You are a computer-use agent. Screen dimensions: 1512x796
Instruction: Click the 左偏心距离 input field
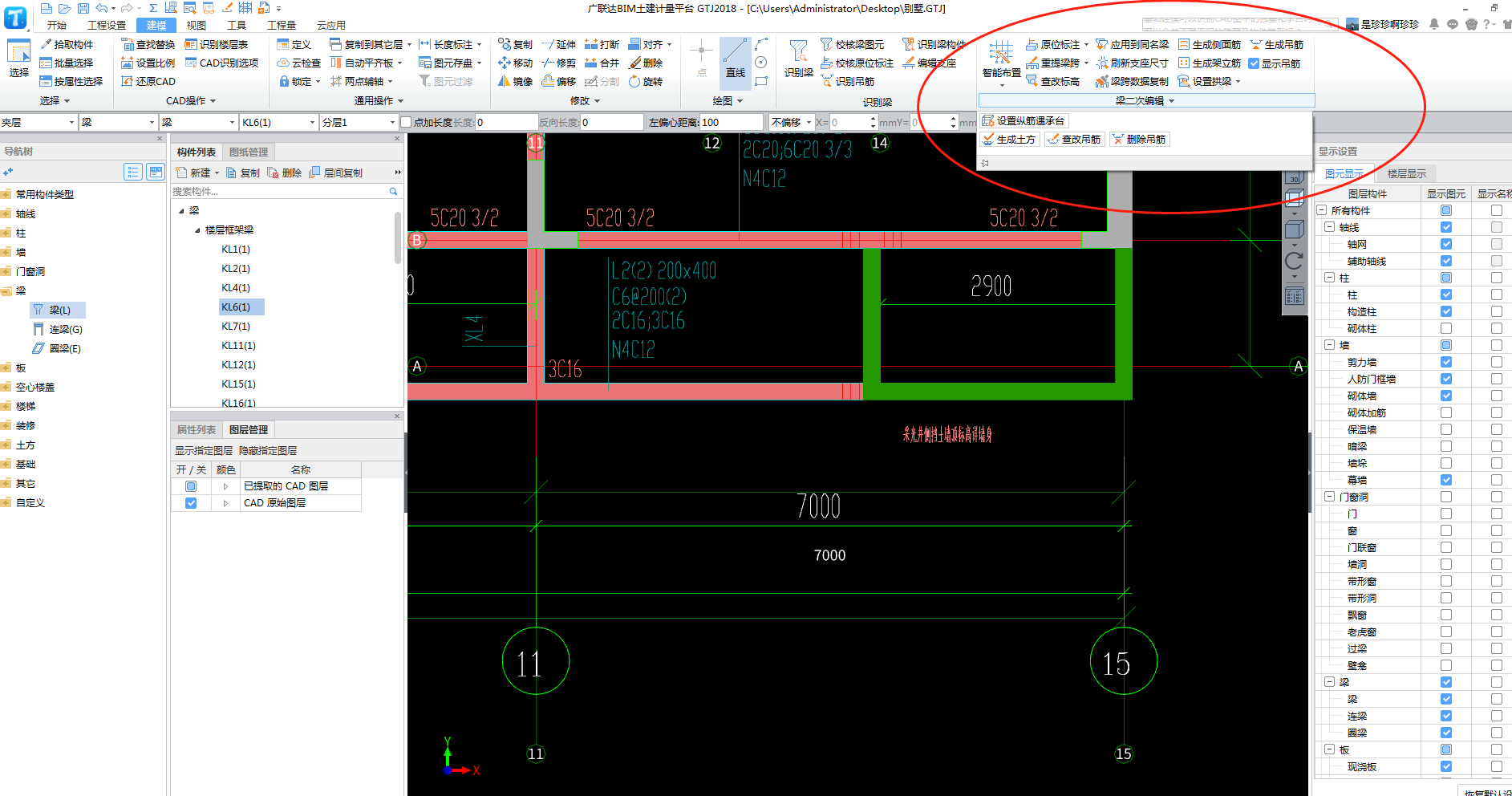pos(731,122)
